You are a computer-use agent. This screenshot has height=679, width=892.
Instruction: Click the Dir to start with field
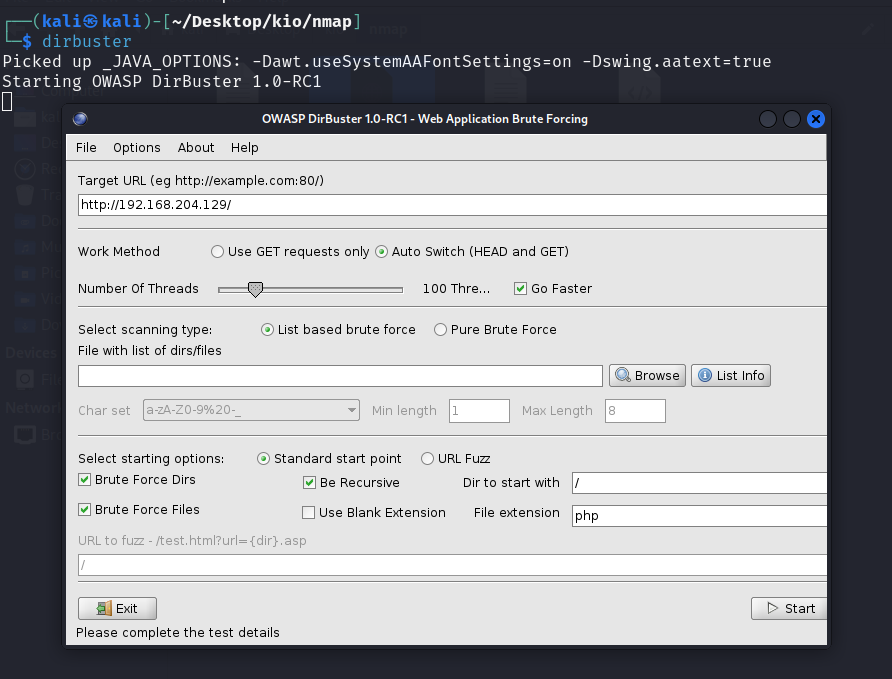click(x=699, y=483)
